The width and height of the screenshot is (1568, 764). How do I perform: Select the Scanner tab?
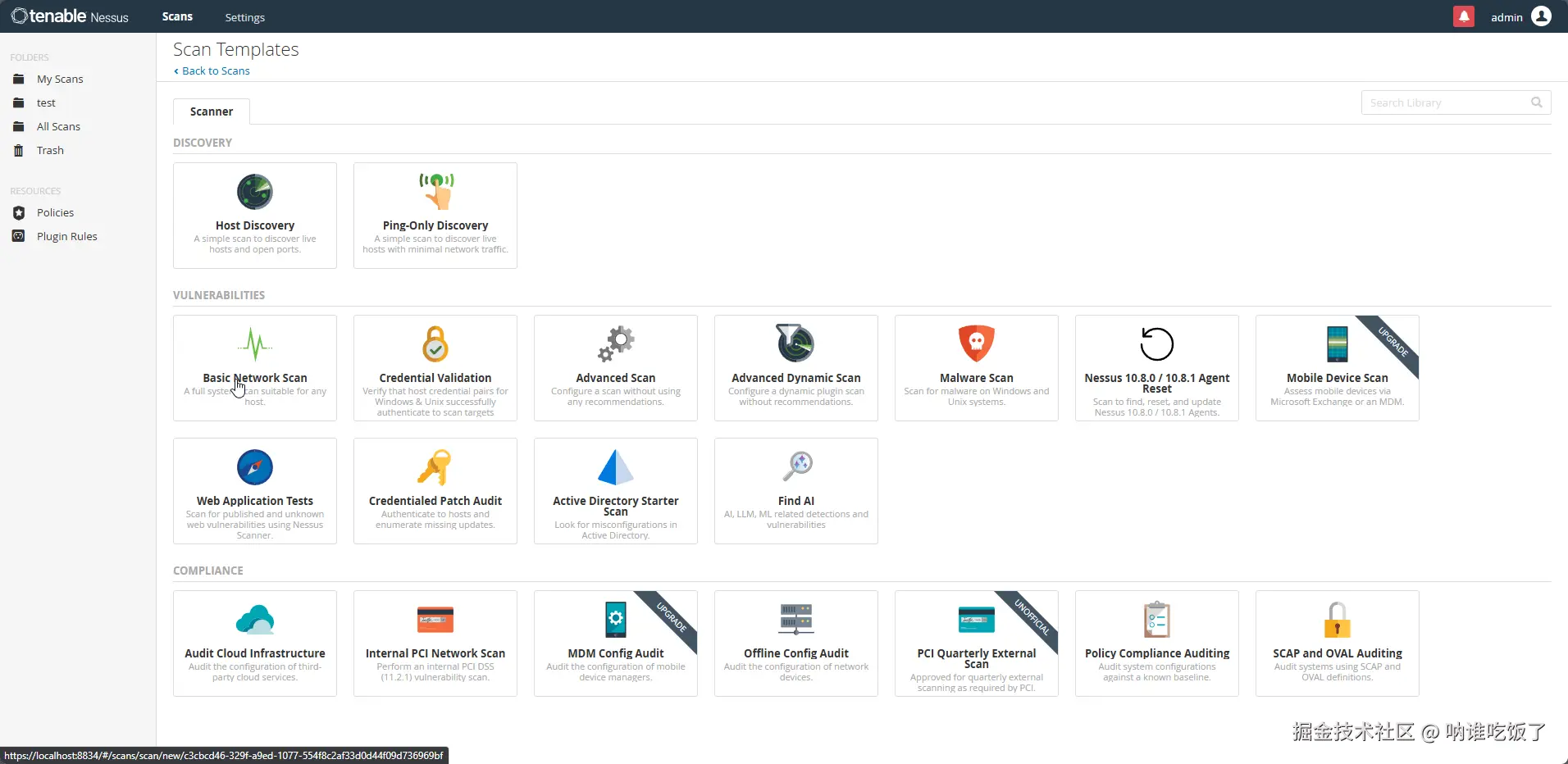pos(212,111)
